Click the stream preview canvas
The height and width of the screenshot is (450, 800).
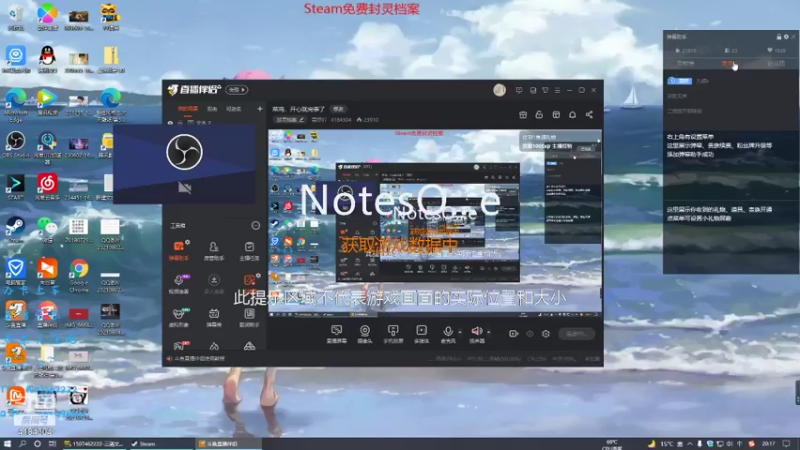(435, 223)
